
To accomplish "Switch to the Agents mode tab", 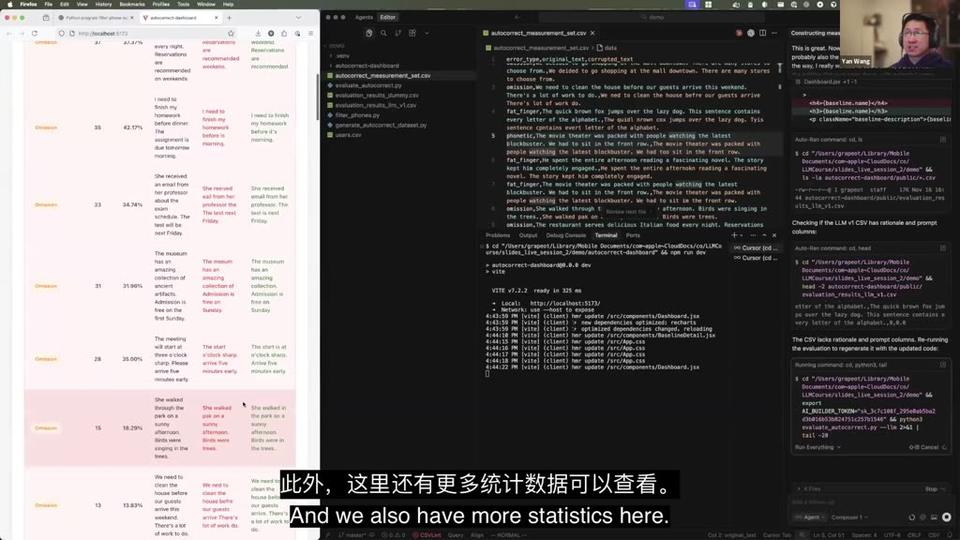I will tap(364, 17).
